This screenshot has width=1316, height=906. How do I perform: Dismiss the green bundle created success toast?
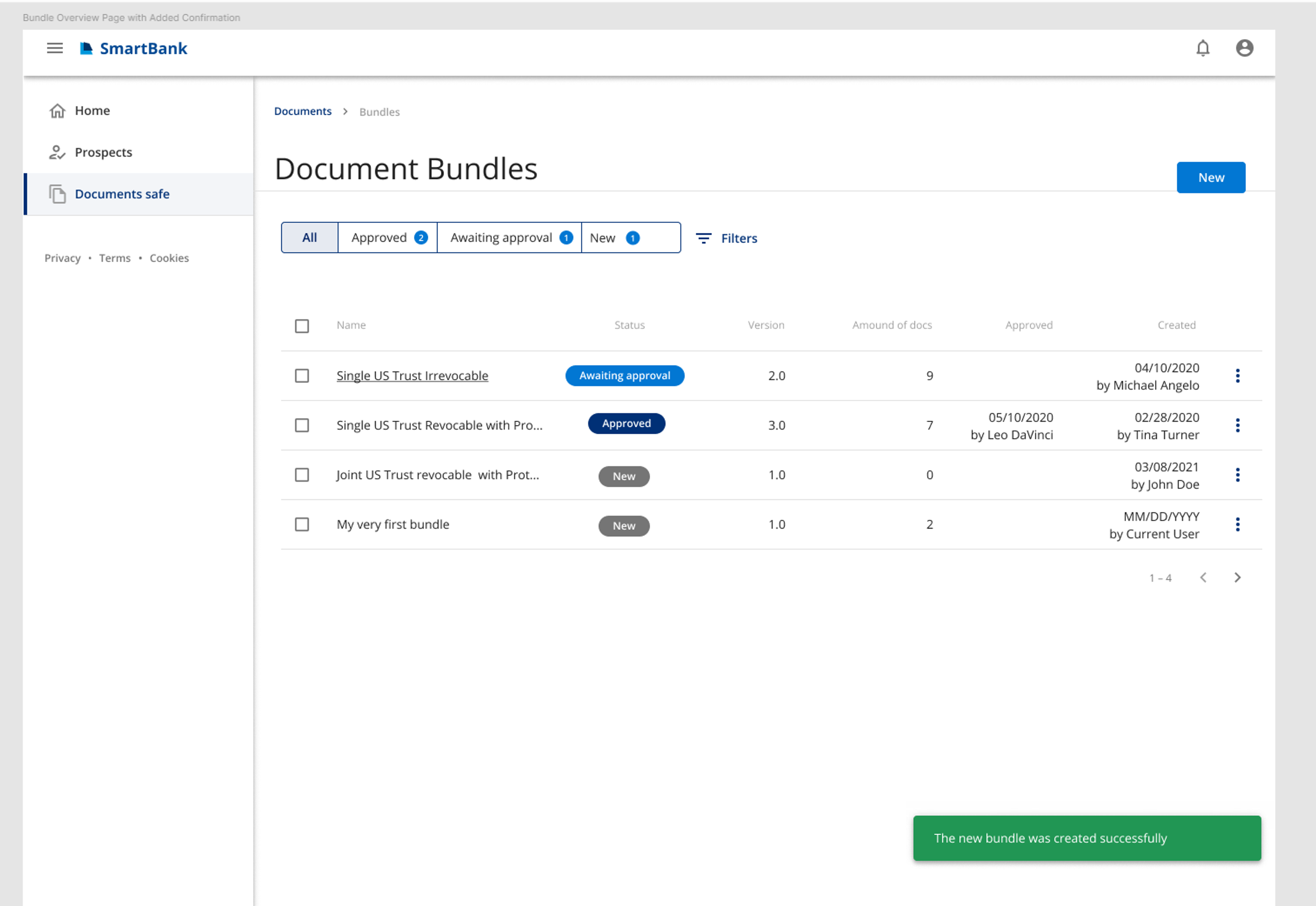tap(1086, 839)
